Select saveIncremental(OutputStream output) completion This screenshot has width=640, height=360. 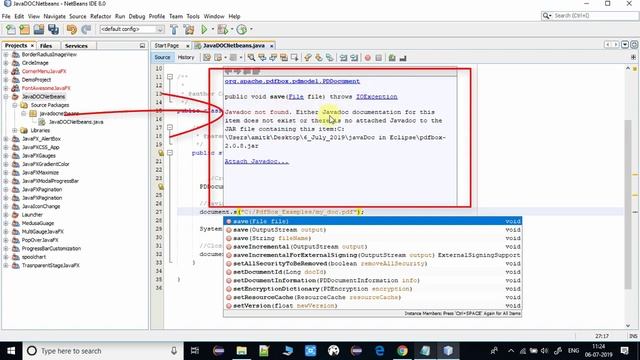373,247
